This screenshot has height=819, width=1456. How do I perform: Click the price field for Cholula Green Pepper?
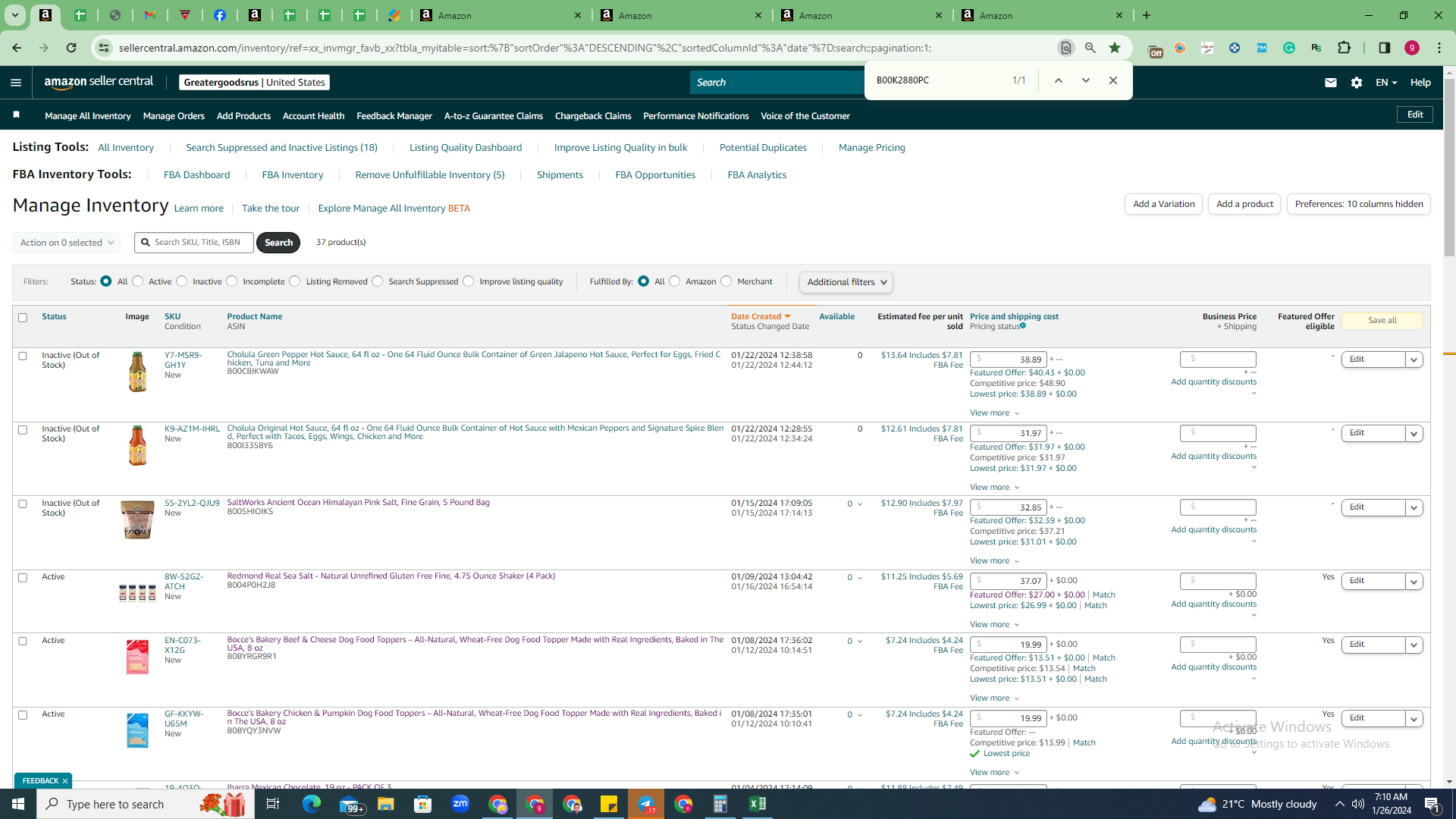click(1009, 359)
